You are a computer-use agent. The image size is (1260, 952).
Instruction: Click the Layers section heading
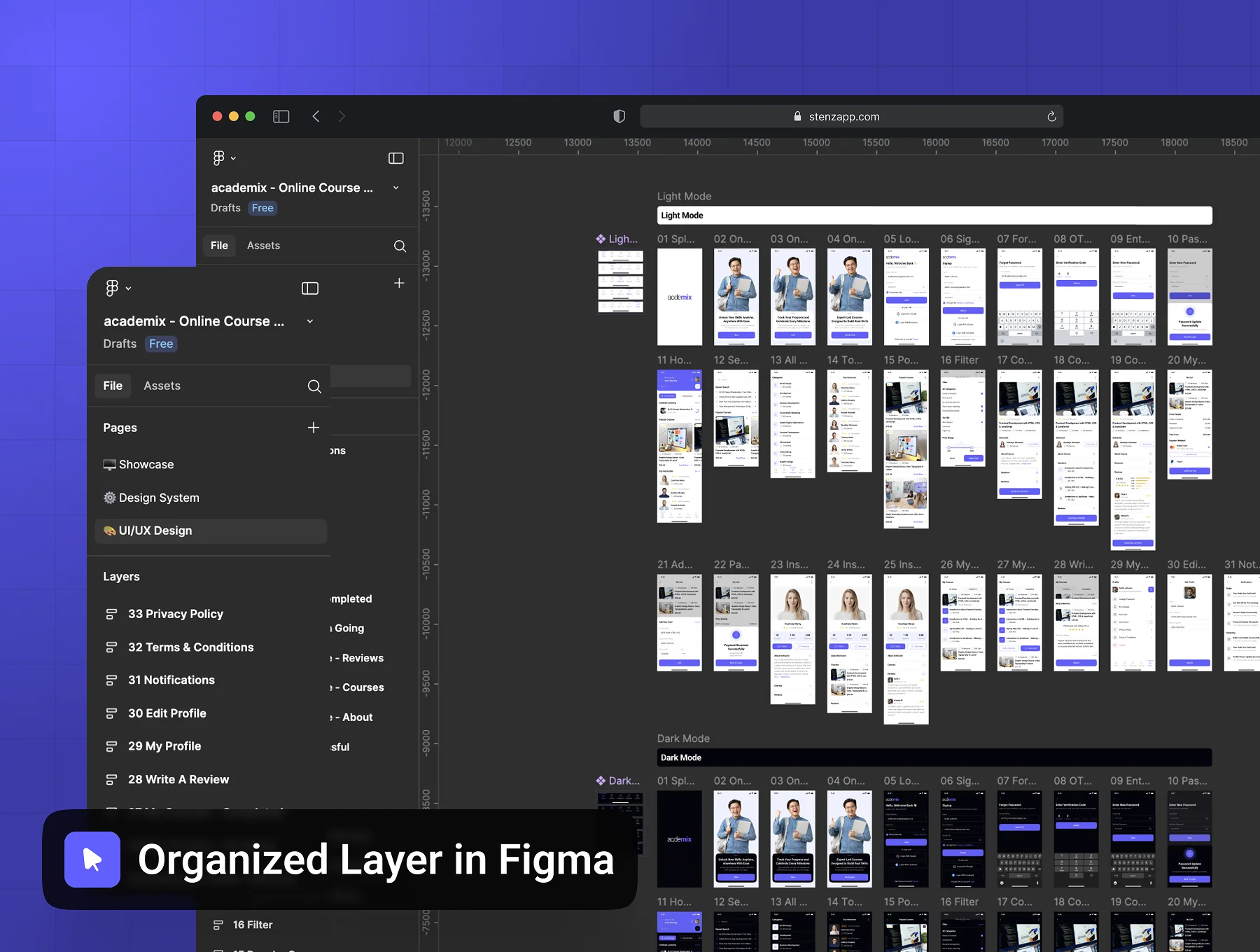click(x=121, y=577)
